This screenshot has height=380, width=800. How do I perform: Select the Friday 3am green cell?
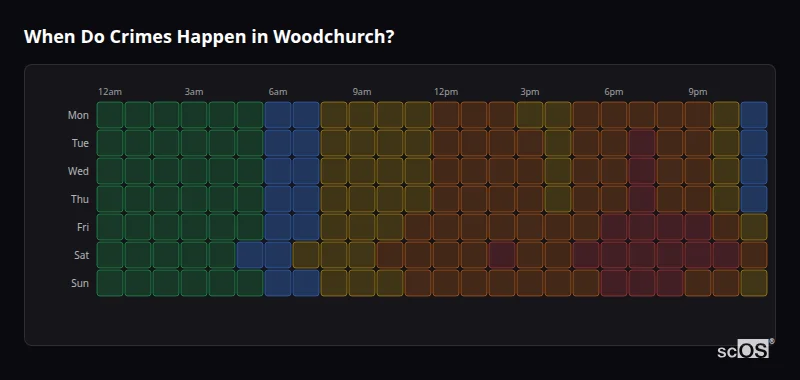tap(194, 227)
